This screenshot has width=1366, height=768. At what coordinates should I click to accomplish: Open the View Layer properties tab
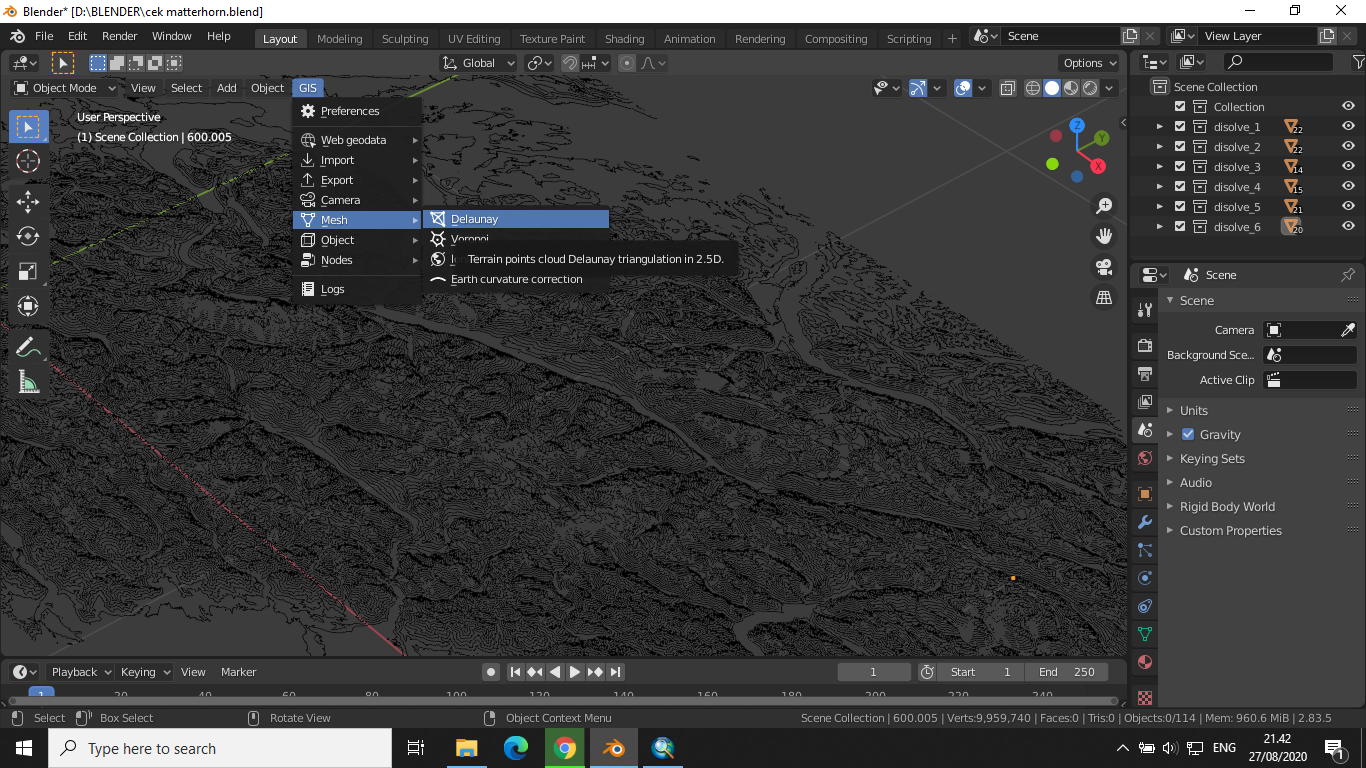[1145, 401]
